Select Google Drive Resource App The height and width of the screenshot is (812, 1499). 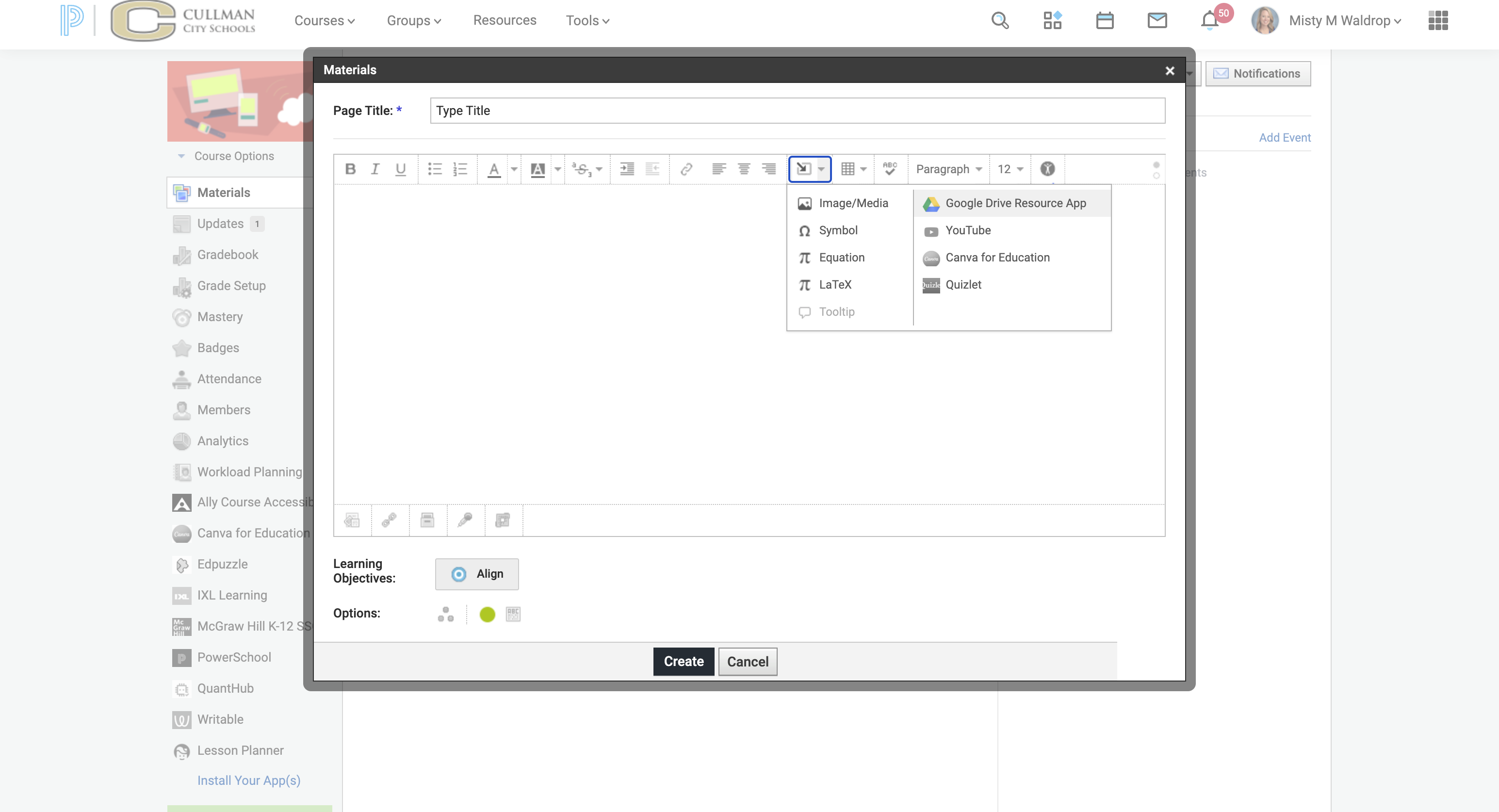pos(1012,203)
